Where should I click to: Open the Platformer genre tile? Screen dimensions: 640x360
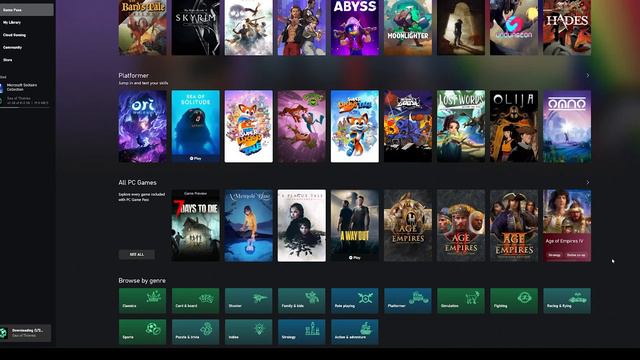pos(408,301)
